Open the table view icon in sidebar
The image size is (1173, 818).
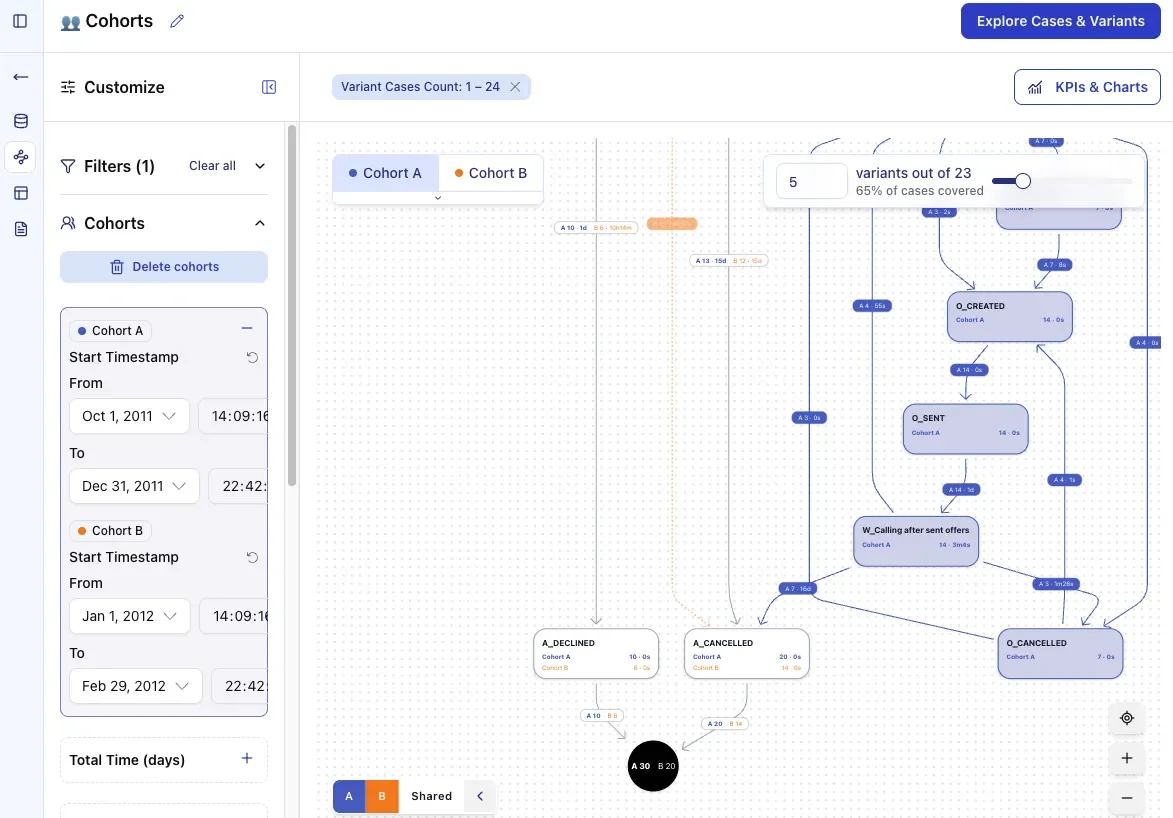click(x=21, y=193)
